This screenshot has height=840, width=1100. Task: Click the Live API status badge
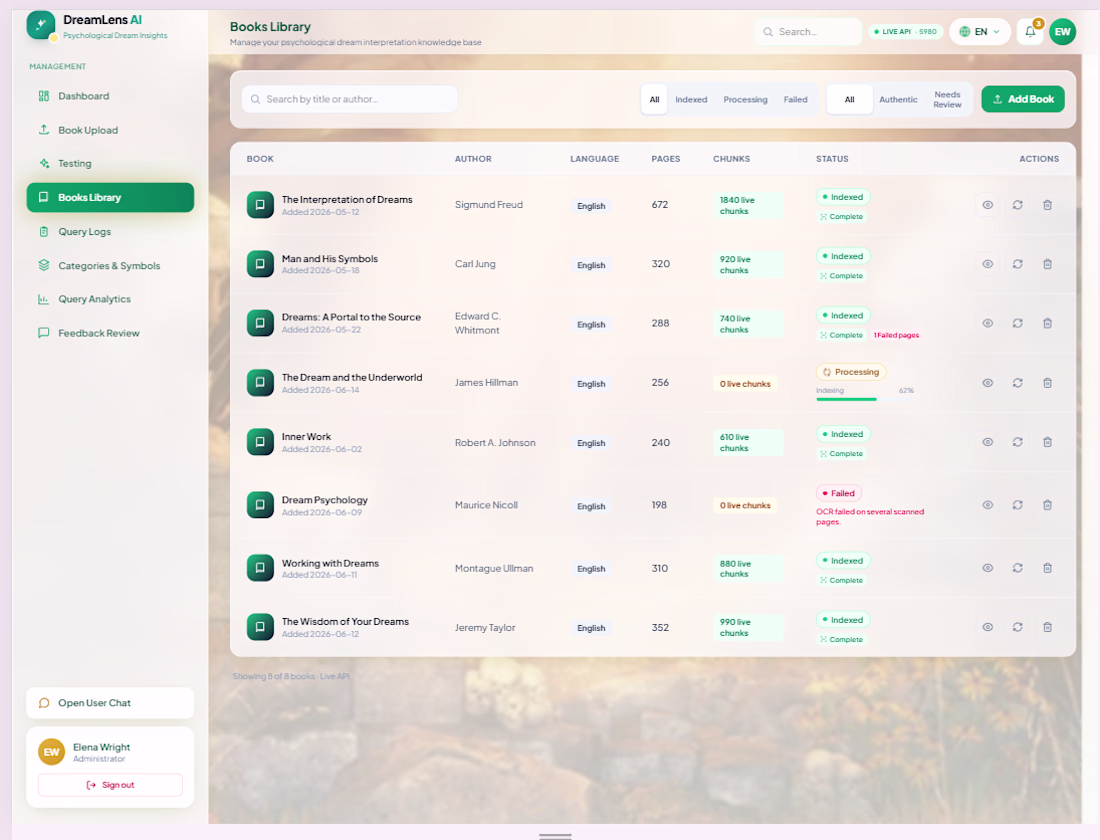(x=905, y=32)
